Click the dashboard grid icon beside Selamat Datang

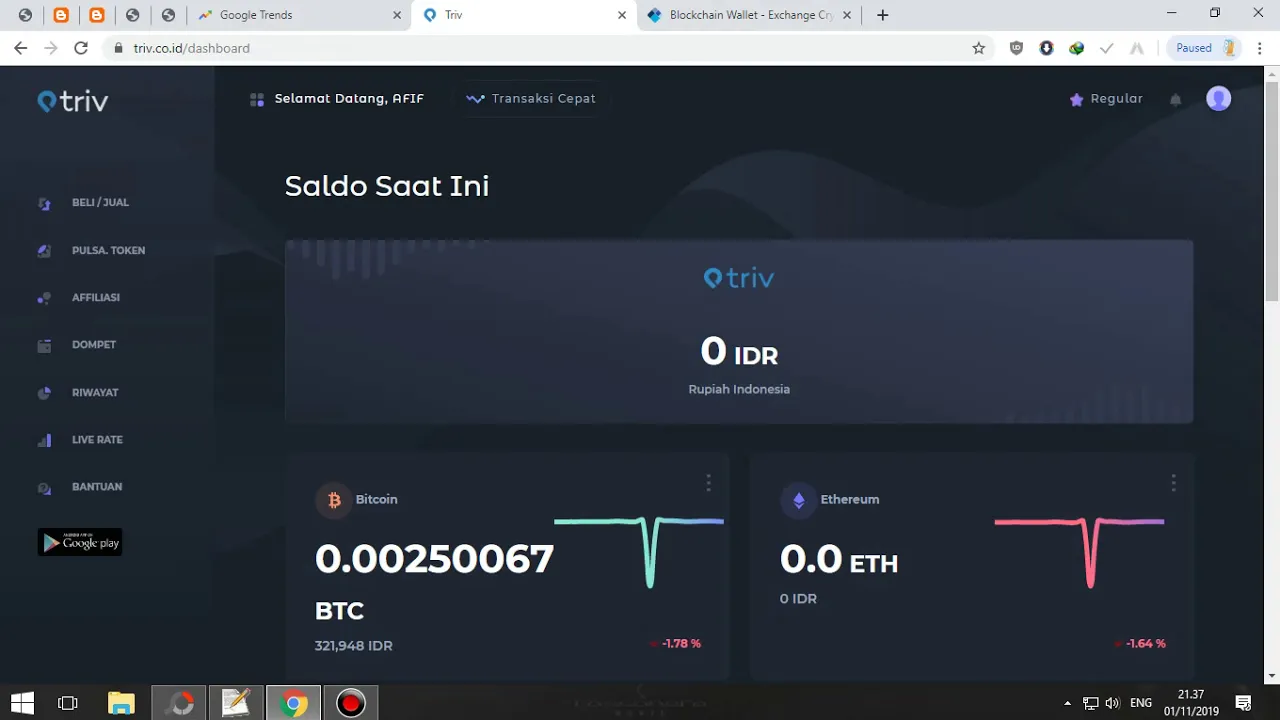(x=257, y=99)
